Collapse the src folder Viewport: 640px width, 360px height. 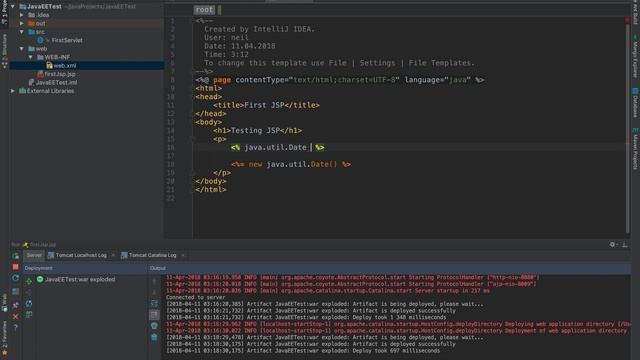coord(22,32)
